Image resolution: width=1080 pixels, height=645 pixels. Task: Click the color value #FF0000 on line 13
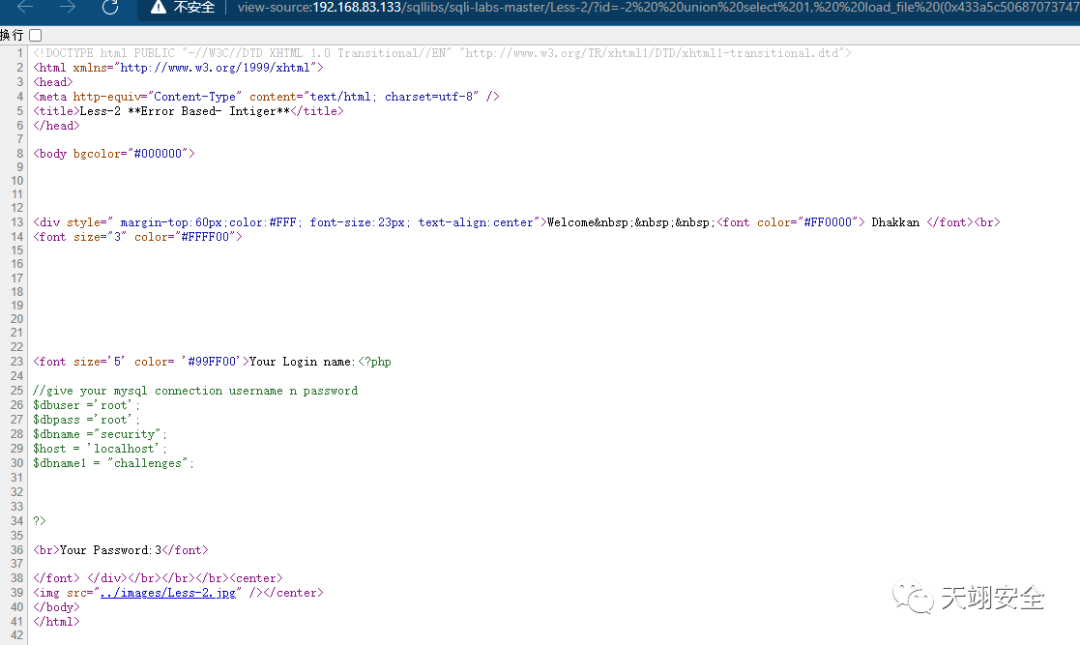[x=828, y=223]
